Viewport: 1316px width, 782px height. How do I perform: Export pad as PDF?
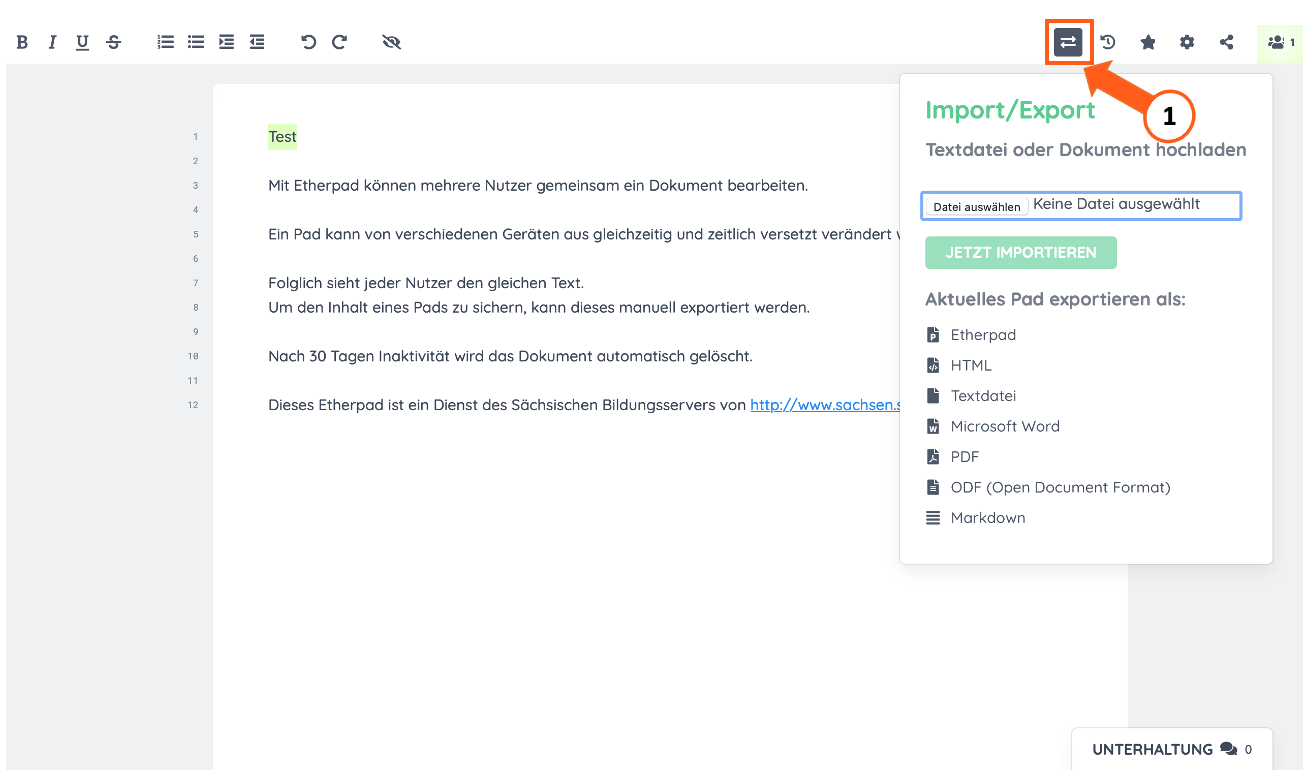[x=953, y=457]
